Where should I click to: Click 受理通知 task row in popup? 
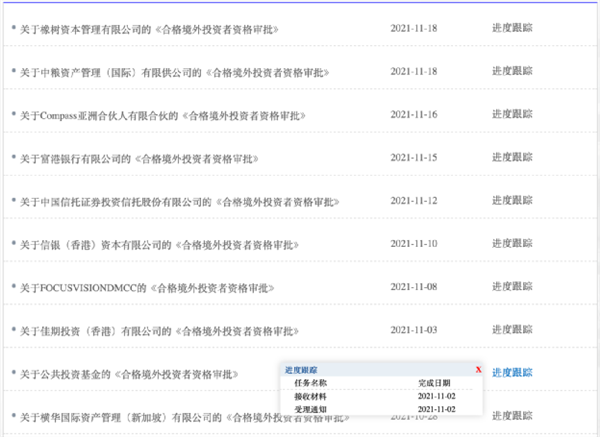point(310,409)
